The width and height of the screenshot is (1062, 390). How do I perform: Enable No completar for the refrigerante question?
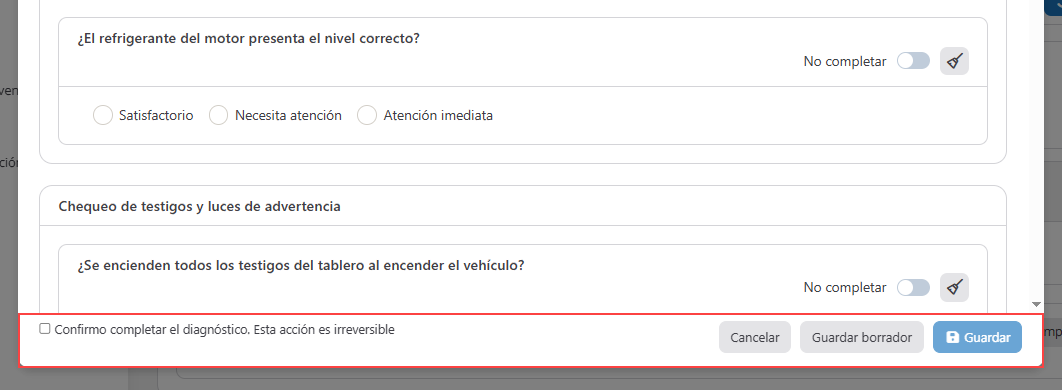[913, 62]
